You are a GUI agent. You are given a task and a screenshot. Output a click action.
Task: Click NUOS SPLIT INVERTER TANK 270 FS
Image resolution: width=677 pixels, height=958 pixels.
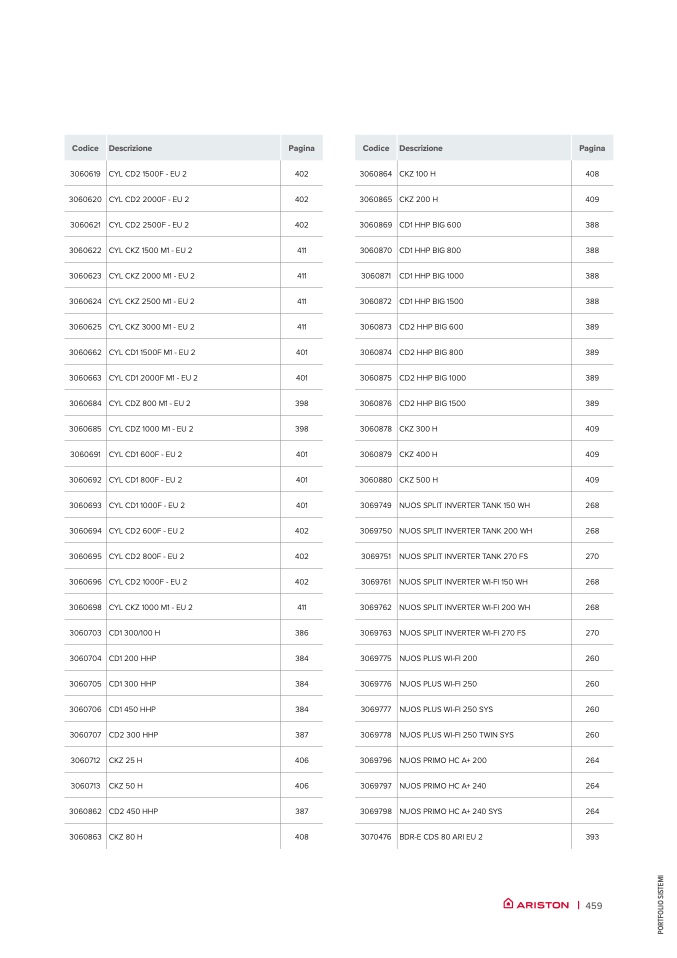point(464,557)
